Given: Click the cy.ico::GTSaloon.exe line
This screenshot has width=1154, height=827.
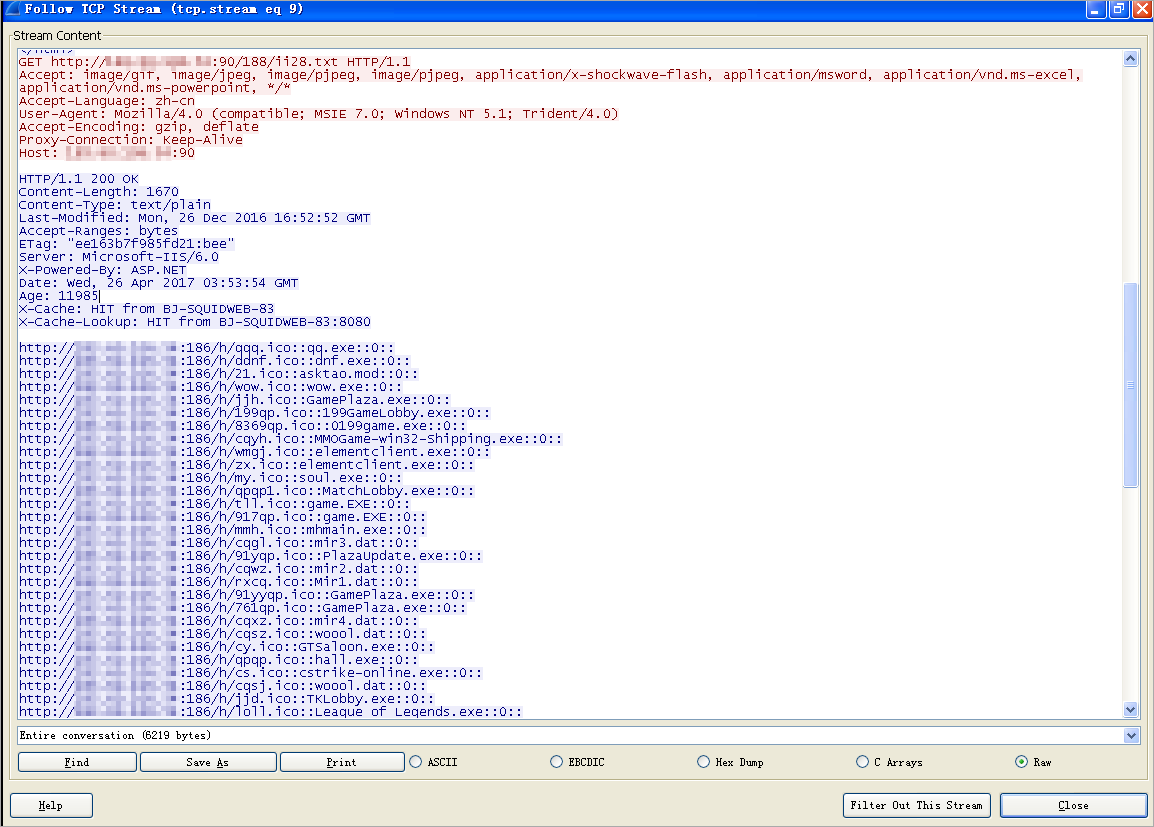Looking at the screenshot, I should pos(226,647).
